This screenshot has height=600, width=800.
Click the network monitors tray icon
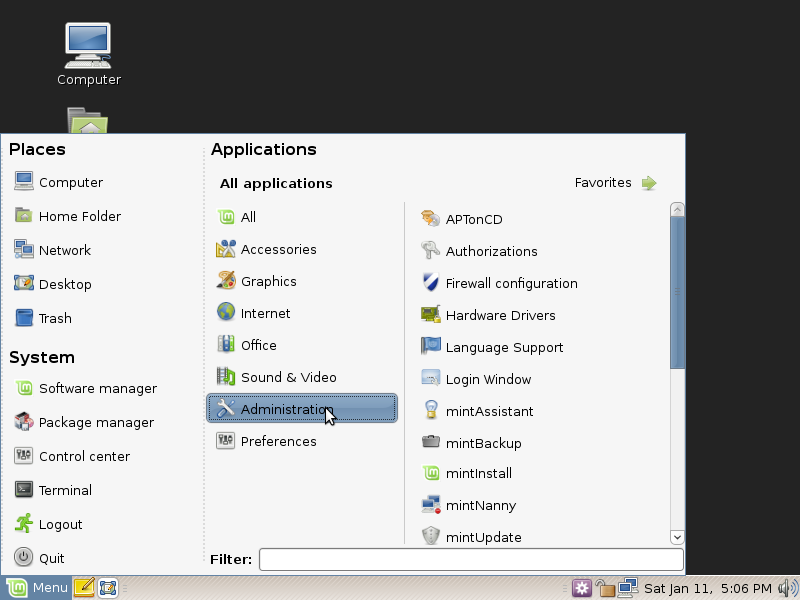pyautogui.click(x=627, y=588)
